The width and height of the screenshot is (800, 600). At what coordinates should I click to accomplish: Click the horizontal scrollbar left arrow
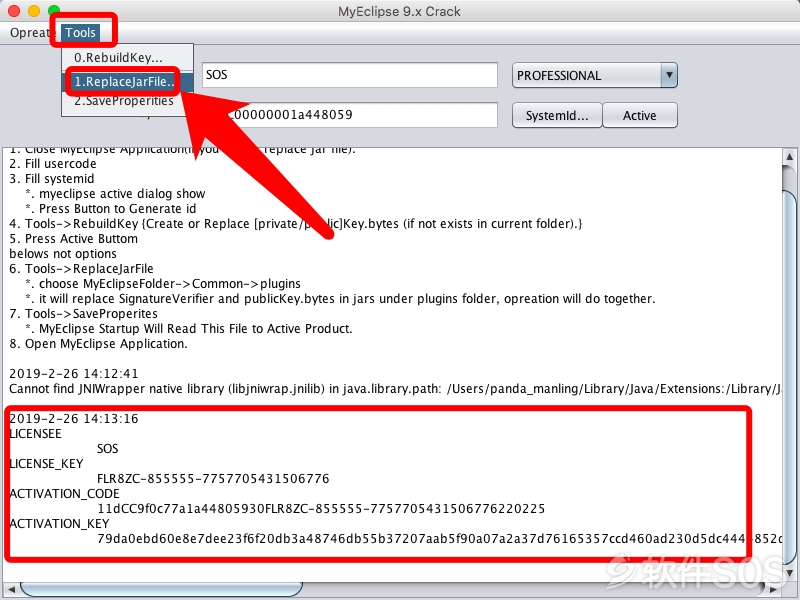10,589
